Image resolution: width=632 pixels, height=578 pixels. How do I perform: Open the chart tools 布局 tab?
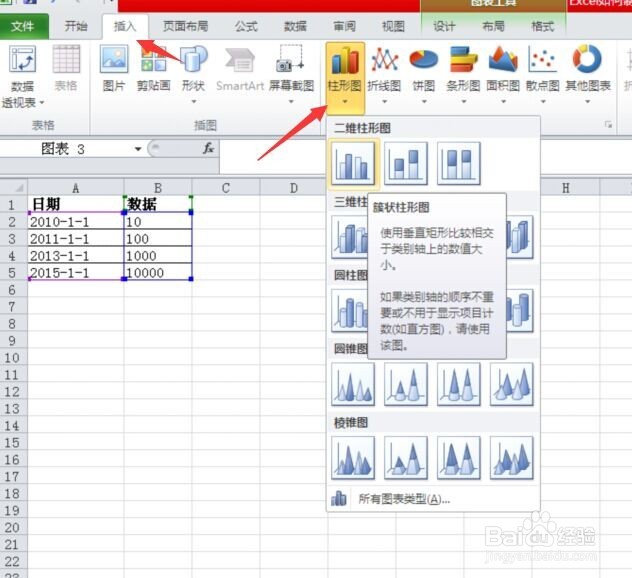click(x=493, y=27)
